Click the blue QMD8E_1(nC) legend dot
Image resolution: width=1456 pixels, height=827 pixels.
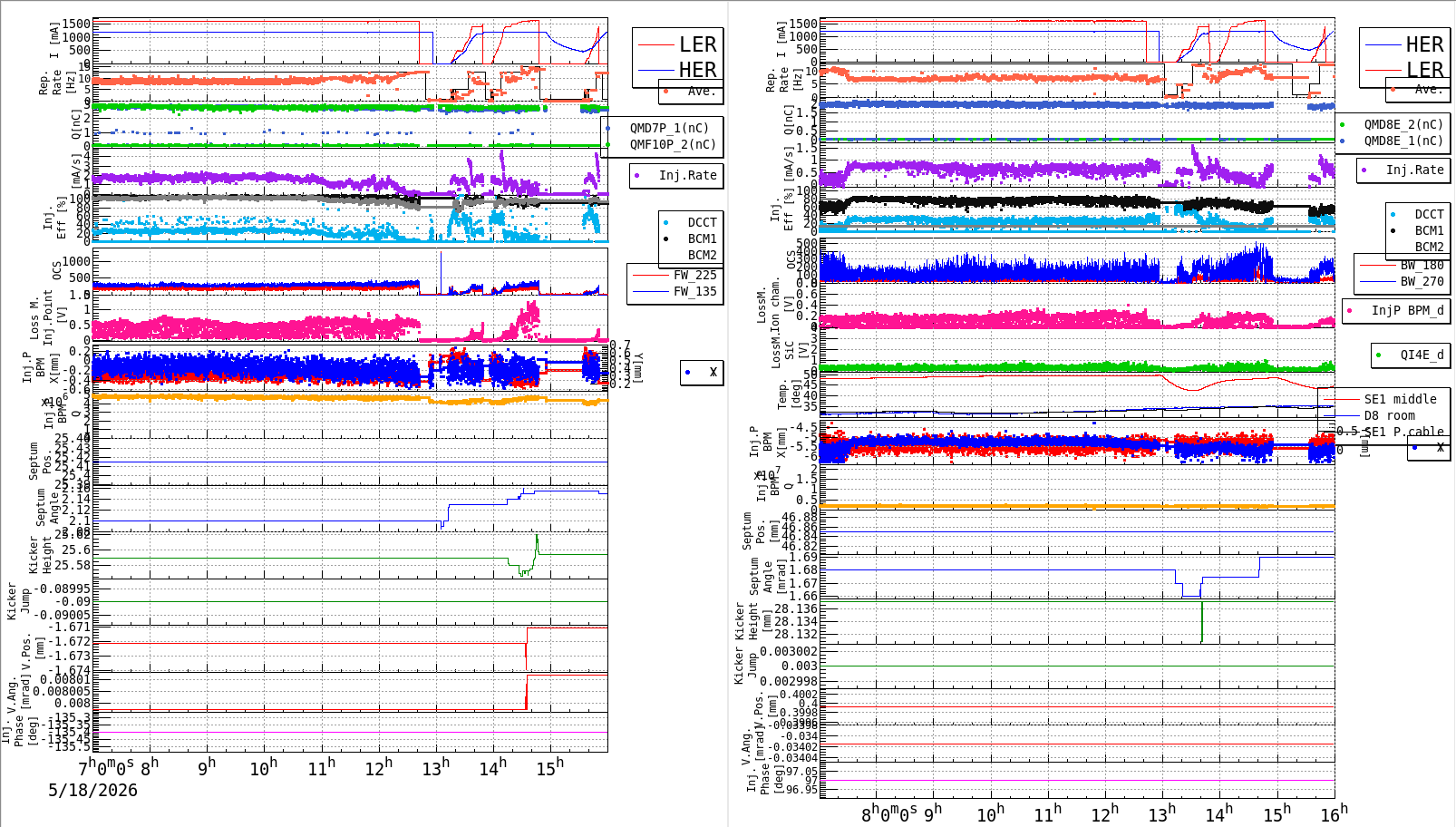pos(1343,141)
